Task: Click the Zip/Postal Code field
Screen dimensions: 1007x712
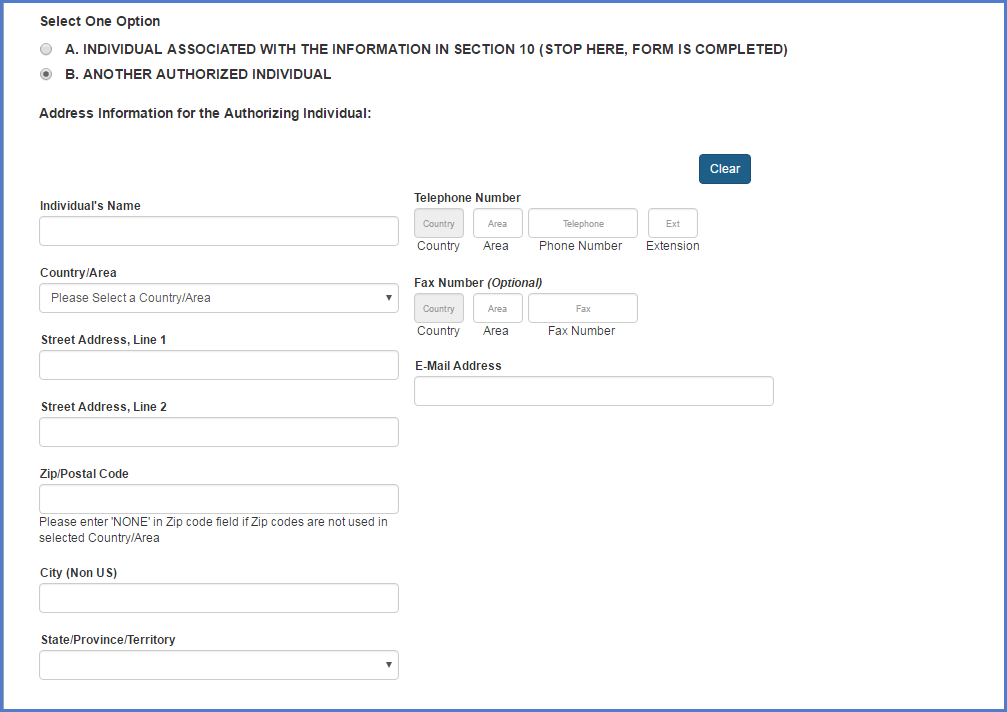Action: point(219,499)
